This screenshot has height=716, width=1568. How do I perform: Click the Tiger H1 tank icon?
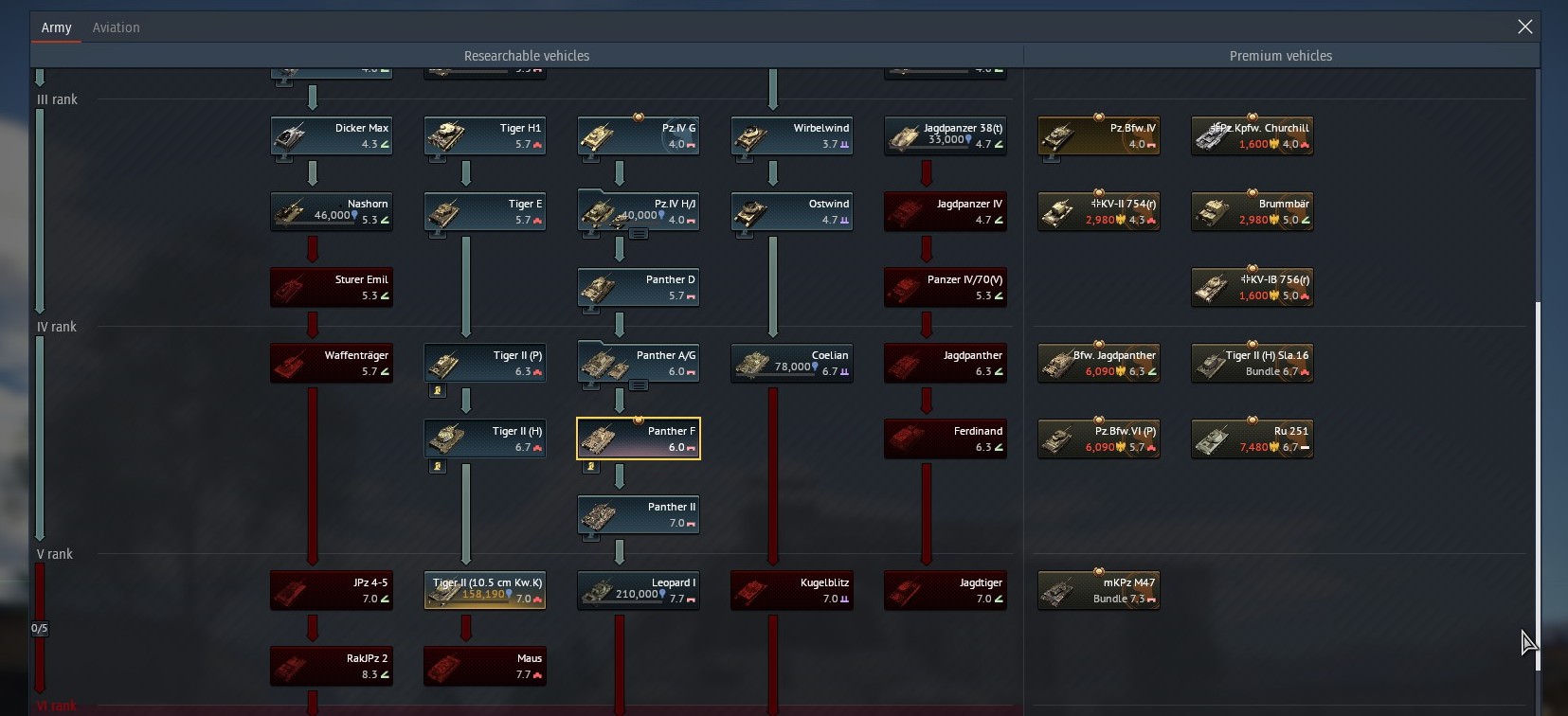(x=443, y=136)
